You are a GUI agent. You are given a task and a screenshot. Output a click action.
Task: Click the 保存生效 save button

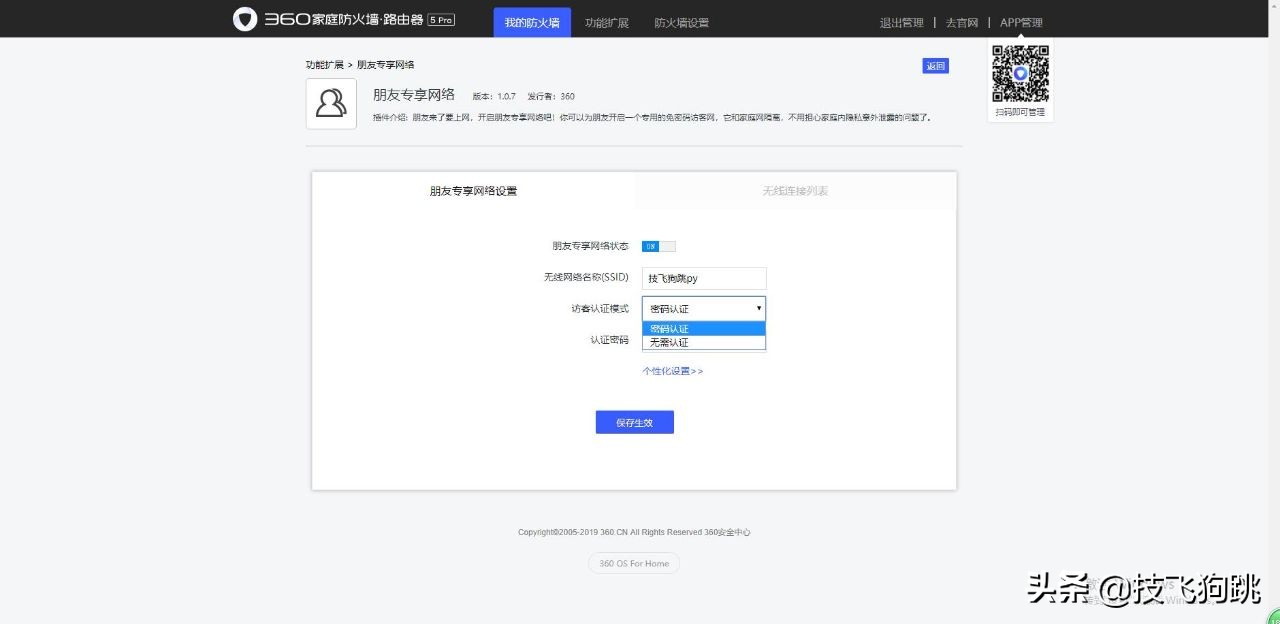click(x=634, y=421)
